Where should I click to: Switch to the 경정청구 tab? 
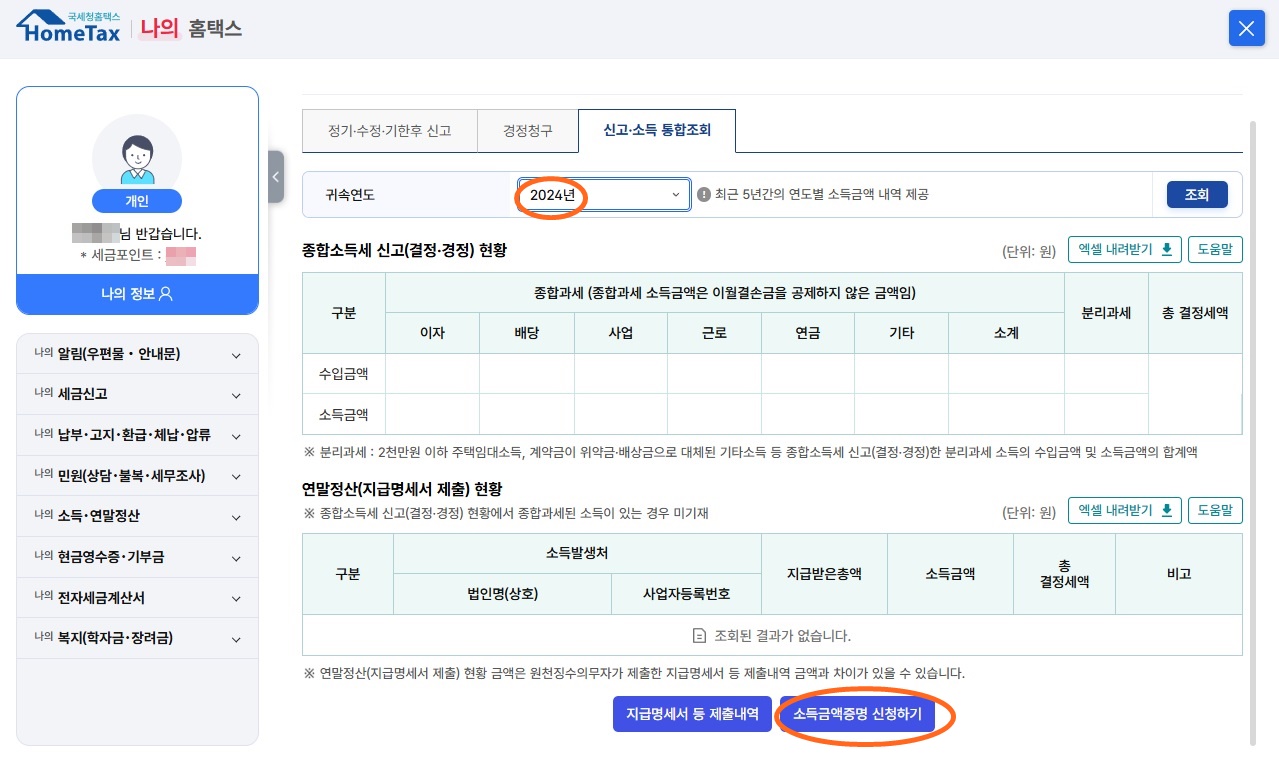click(527, 130)
